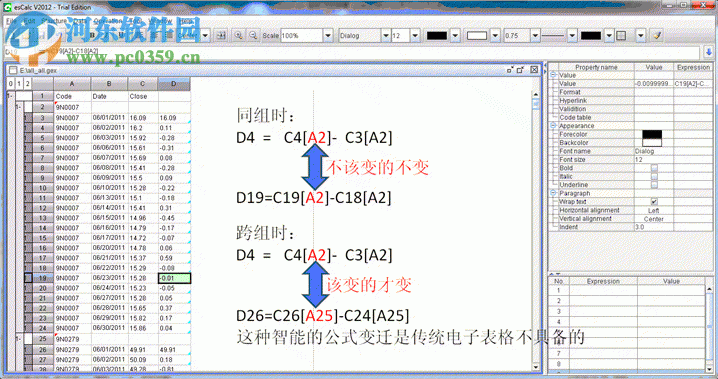The image size is (718, 379).
Task: Select column header B
Action: (x=109, y=84)
